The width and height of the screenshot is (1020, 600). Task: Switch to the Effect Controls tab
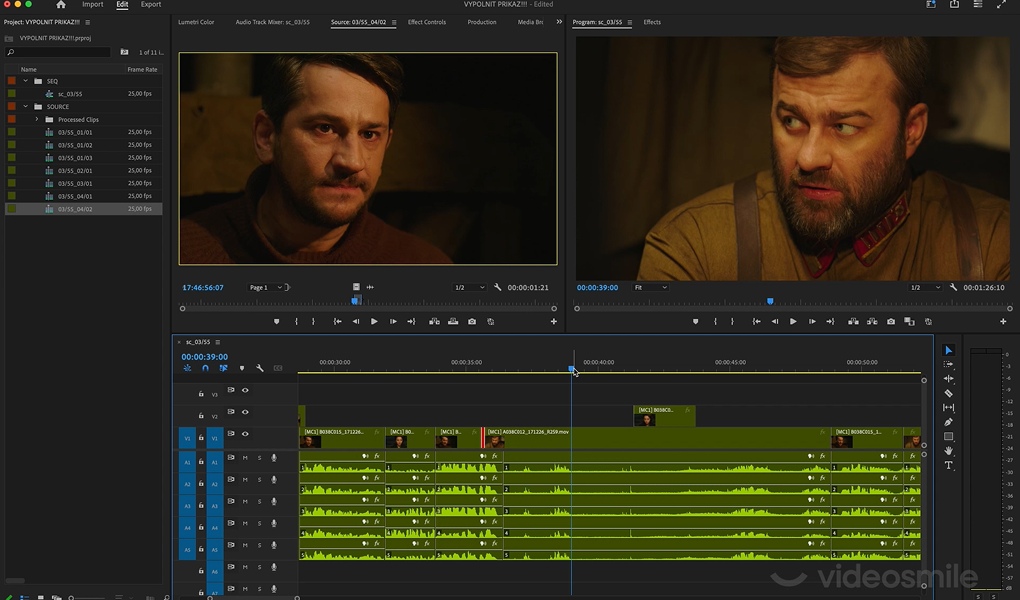coord(427,22)
